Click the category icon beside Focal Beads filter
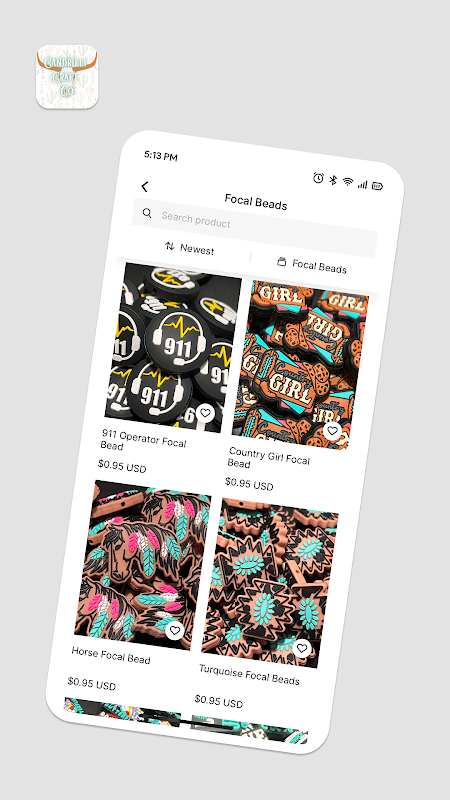 (281, 262)
